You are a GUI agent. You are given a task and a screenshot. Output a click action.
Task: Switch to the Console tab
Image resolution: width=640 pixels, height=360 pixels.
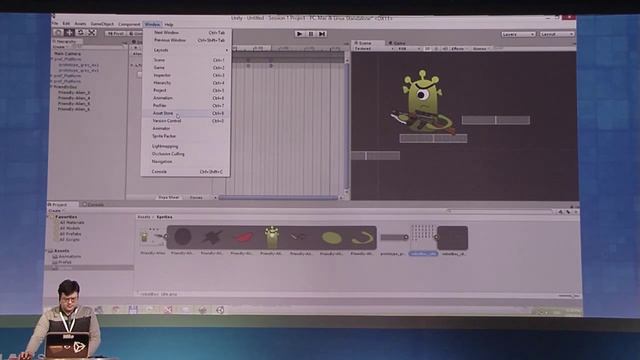click(94, 204)
